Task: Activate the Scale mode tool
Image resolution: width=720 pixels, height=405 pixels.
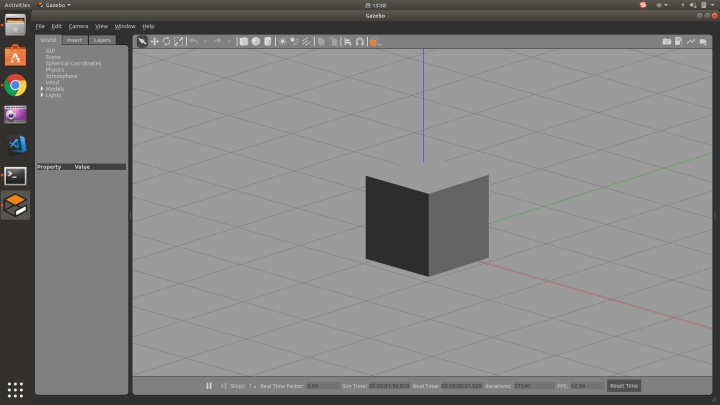Action: [179, 42]
